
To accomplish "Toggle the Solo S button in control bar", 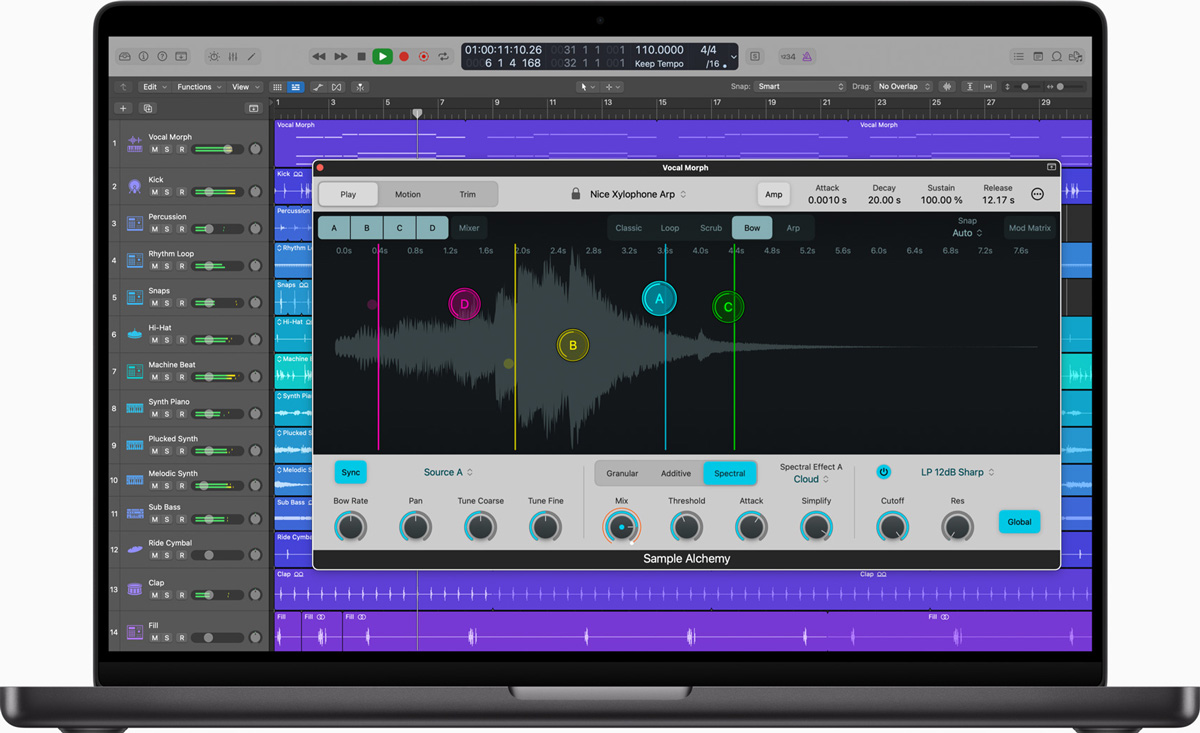I will tap(755, 57).
